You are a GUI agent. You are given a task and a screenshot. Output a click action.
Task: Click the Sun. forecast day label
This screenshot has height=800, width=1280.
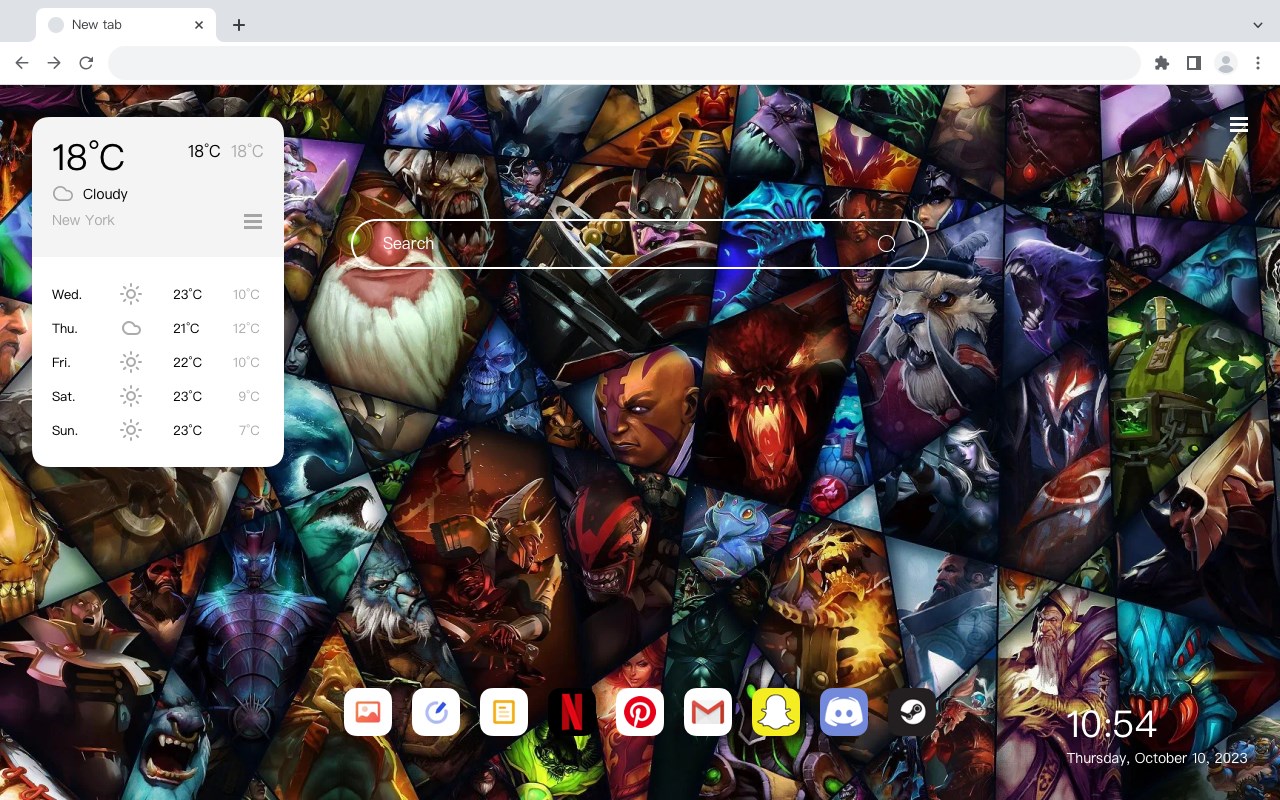click(x=65, y=430)
